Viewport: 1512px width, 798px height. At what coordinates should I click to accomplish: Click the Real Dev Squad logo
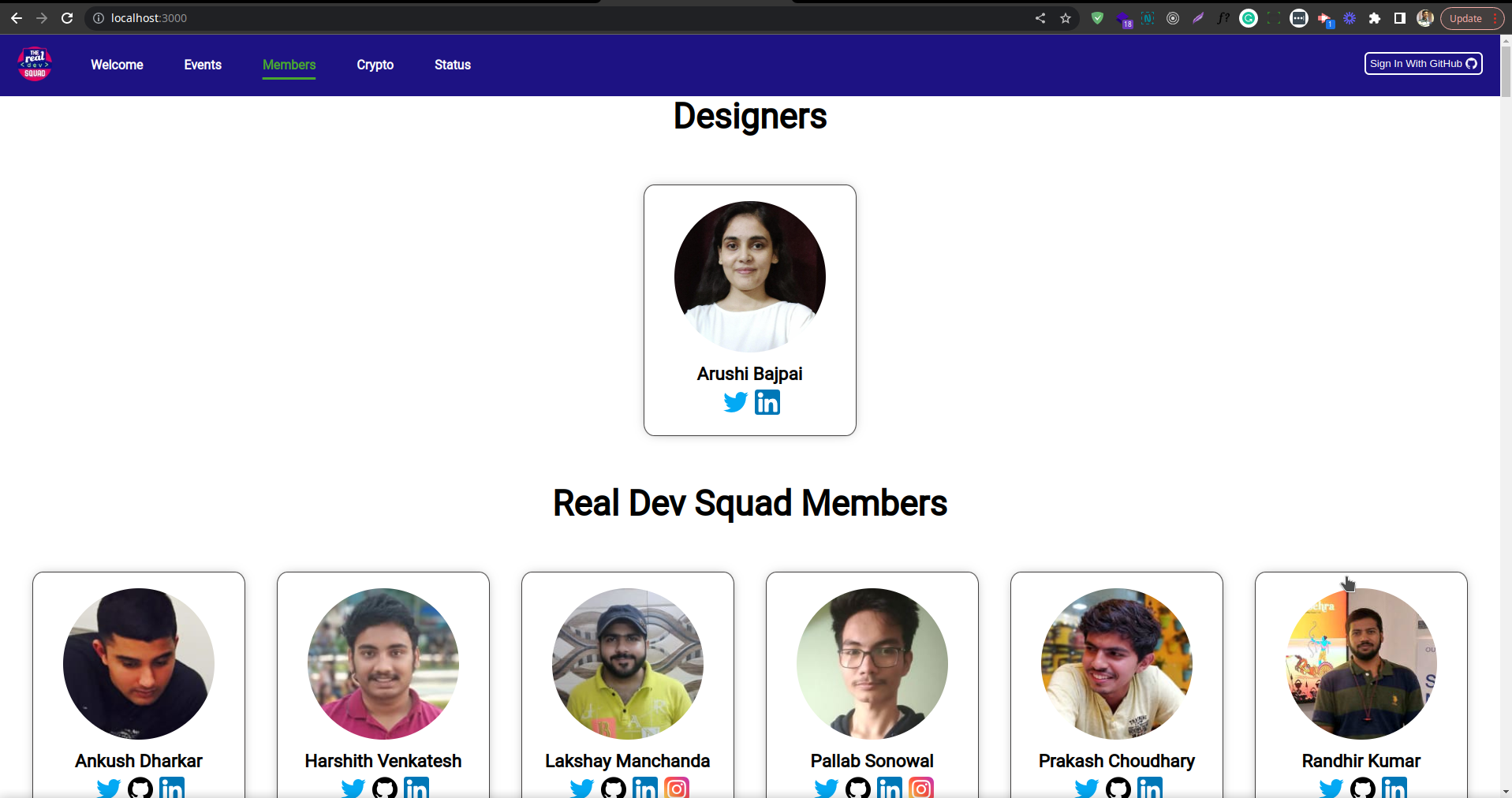[35, 64]
